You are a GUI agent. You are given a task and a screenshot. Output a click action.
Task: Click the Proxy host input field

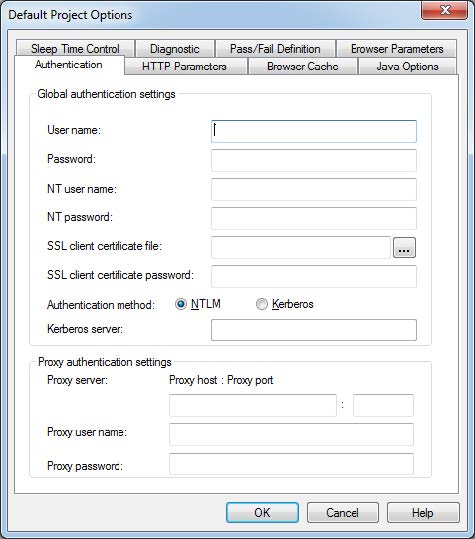[253, 405]
